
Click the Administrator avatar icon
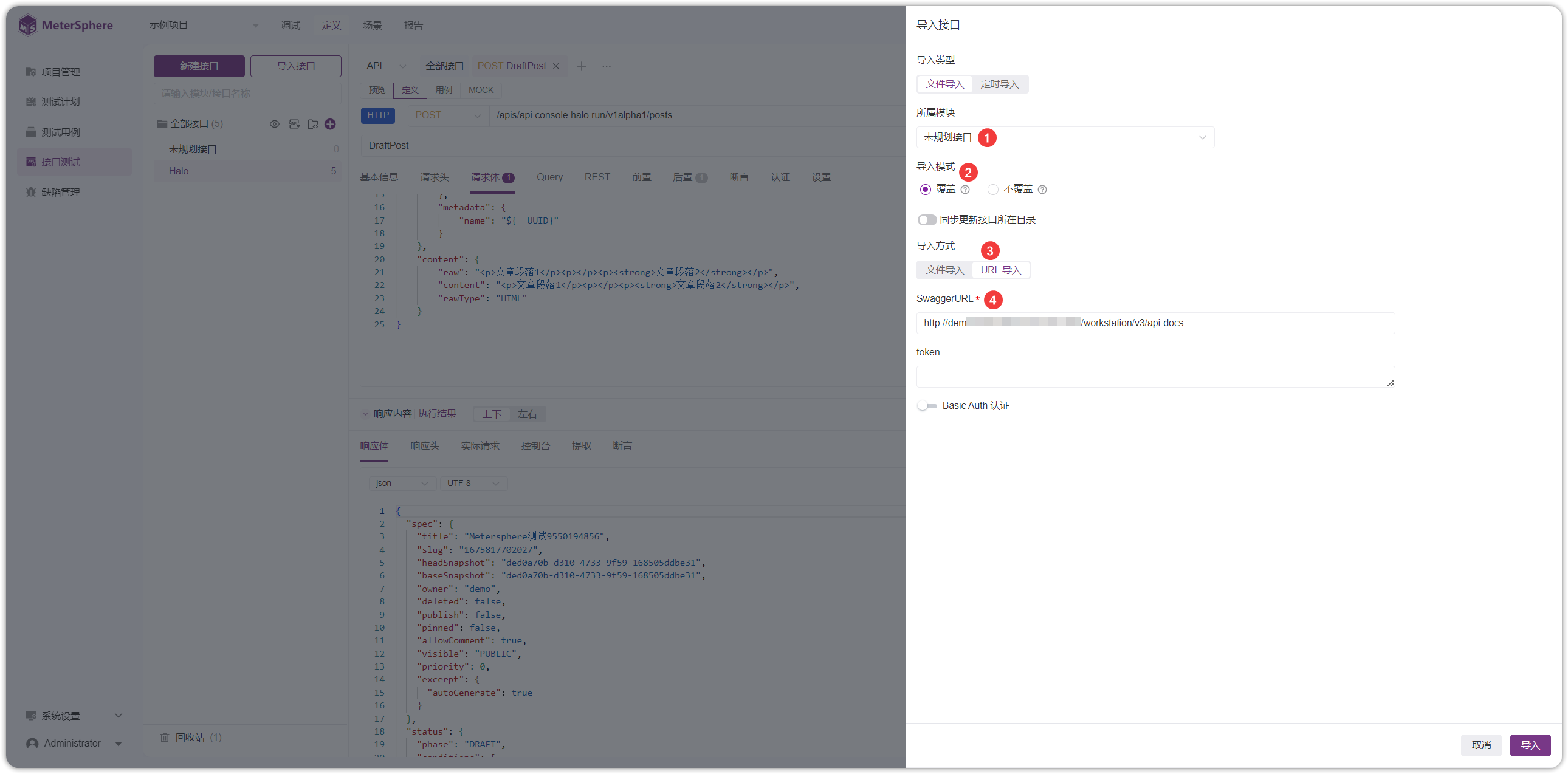tap(33, 744)
